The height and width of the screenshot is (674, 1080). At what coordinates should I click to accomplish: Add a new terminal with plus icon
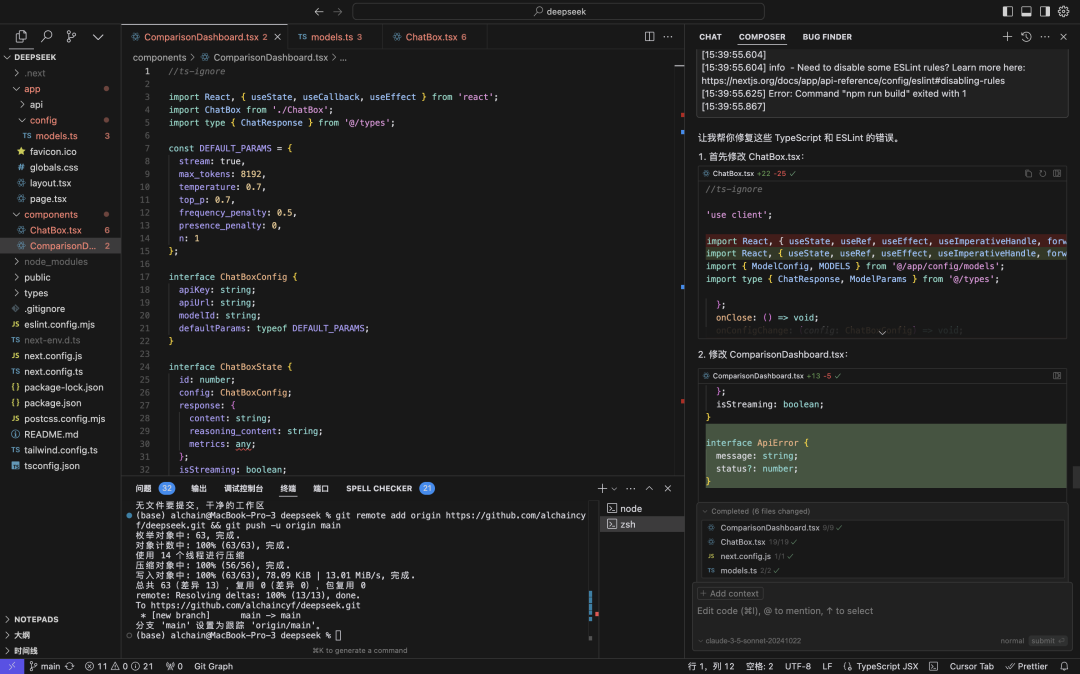pyautogui.click(x=602, y=488)
